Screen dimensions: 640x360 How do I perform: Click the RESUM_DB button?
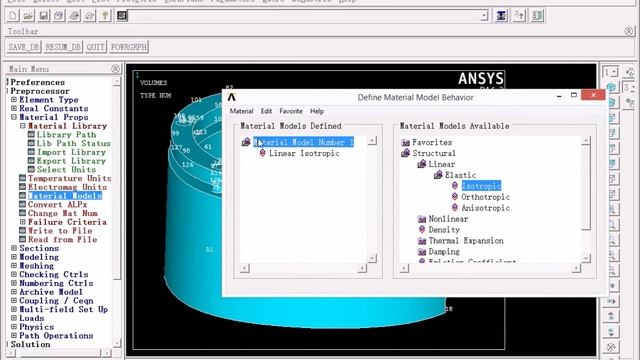pos(63,47)
